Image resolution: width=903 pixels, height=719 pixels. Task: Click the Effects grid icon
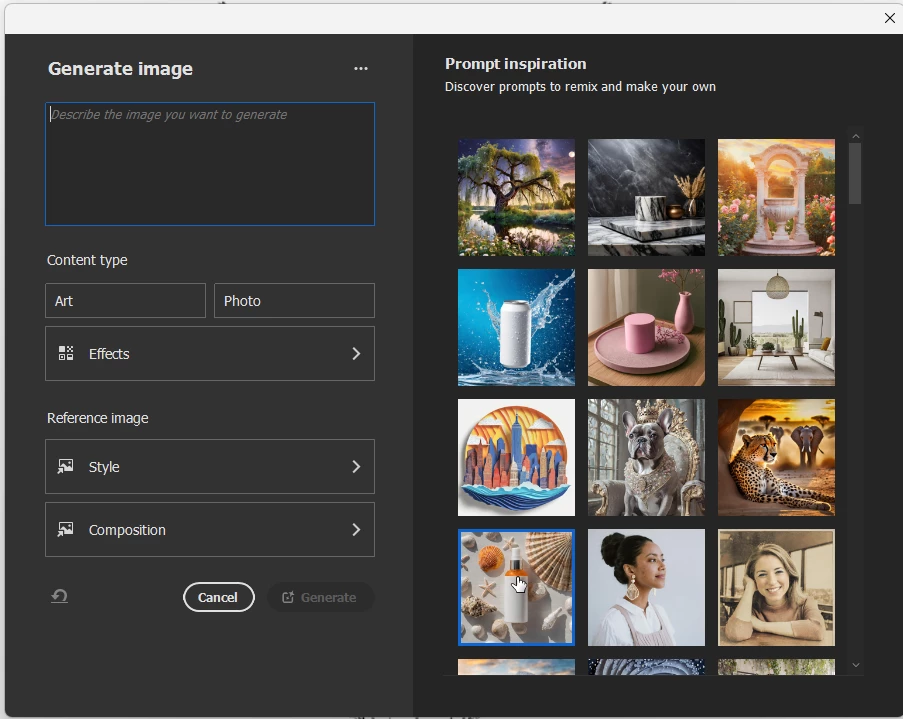pos(66,353)
